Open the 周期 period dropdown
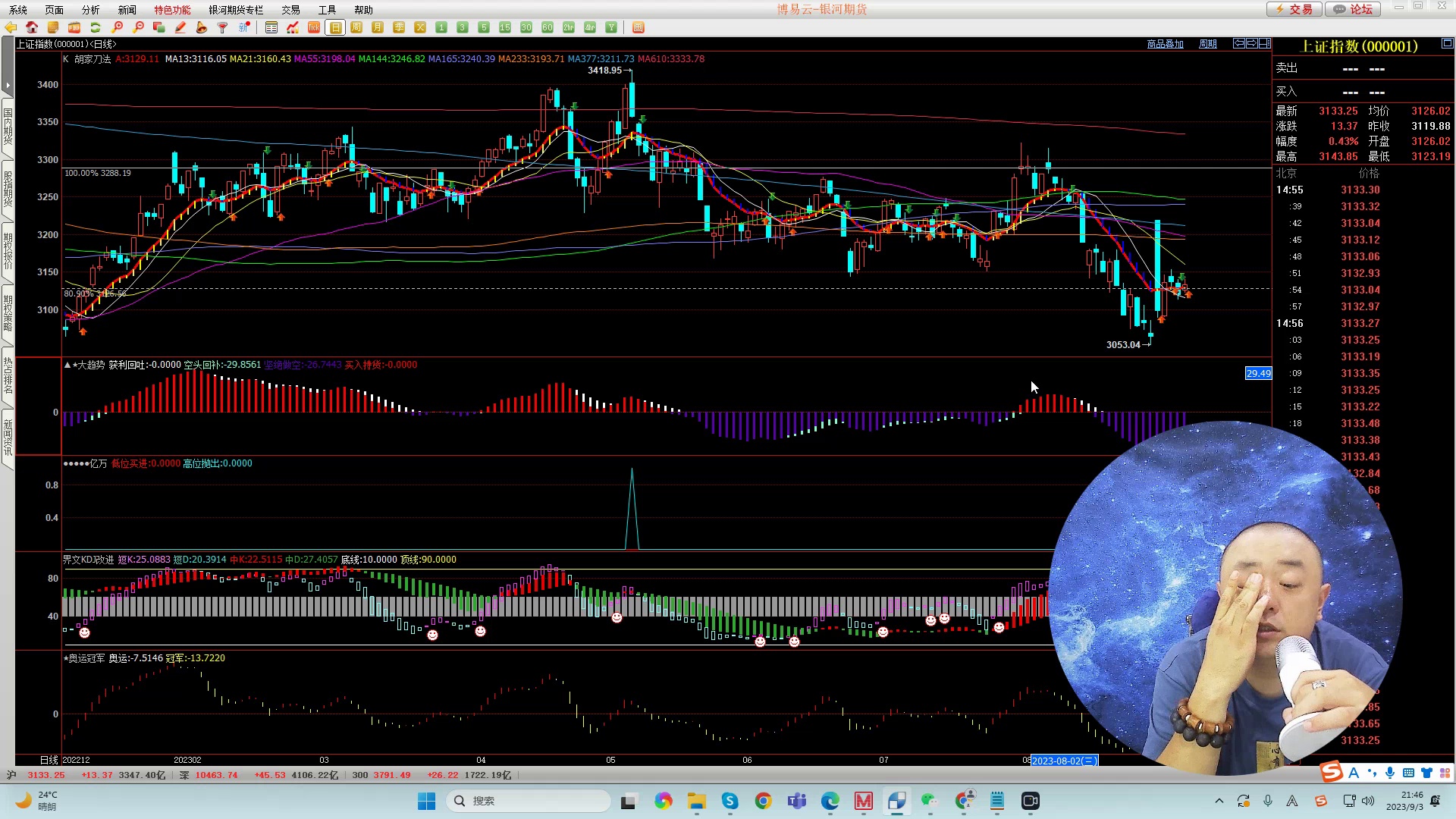 [x=1207, y=44]
